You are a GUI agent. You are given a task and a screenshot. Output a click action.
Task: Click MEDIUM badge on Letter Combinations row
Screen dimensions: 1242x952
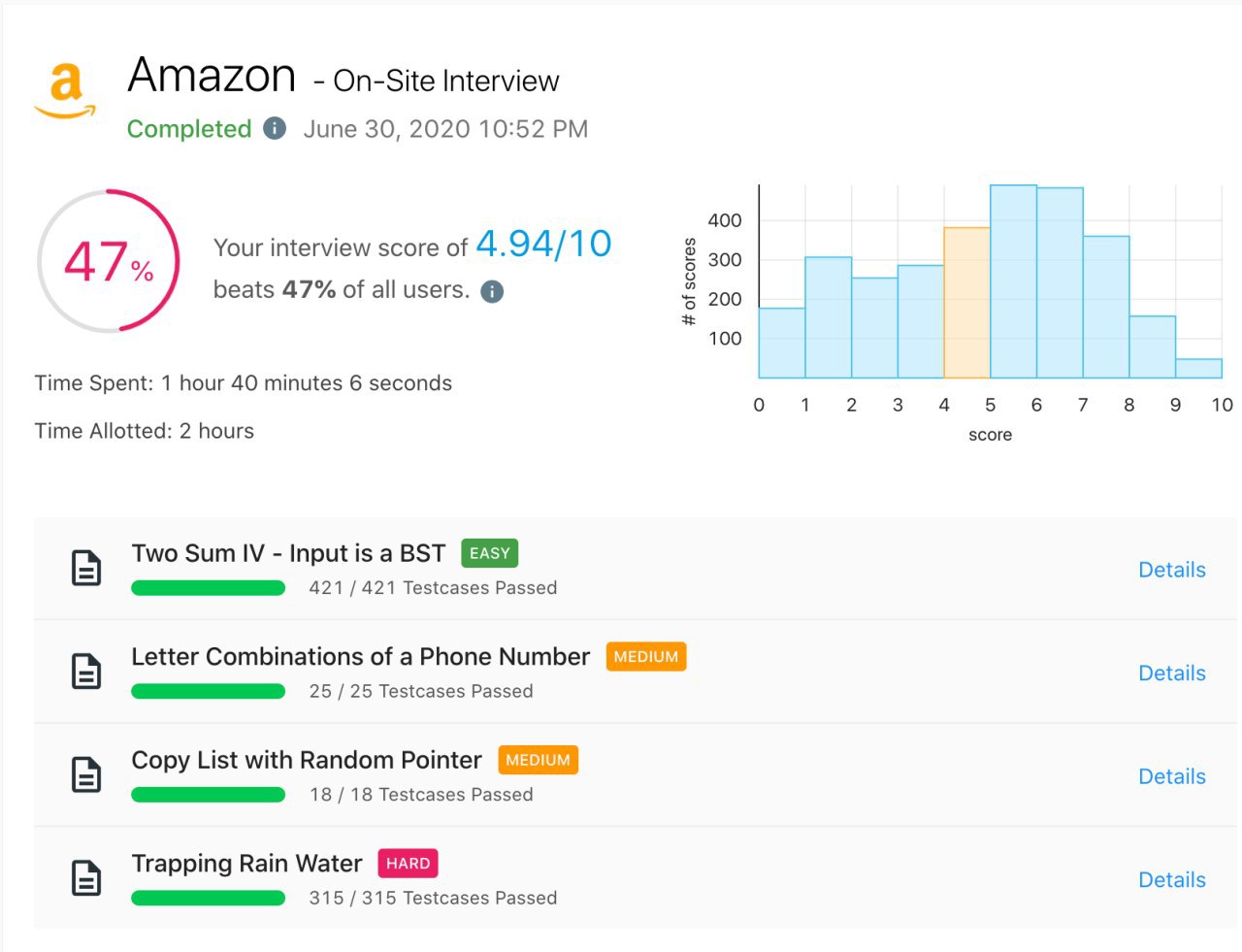(646, 657)
